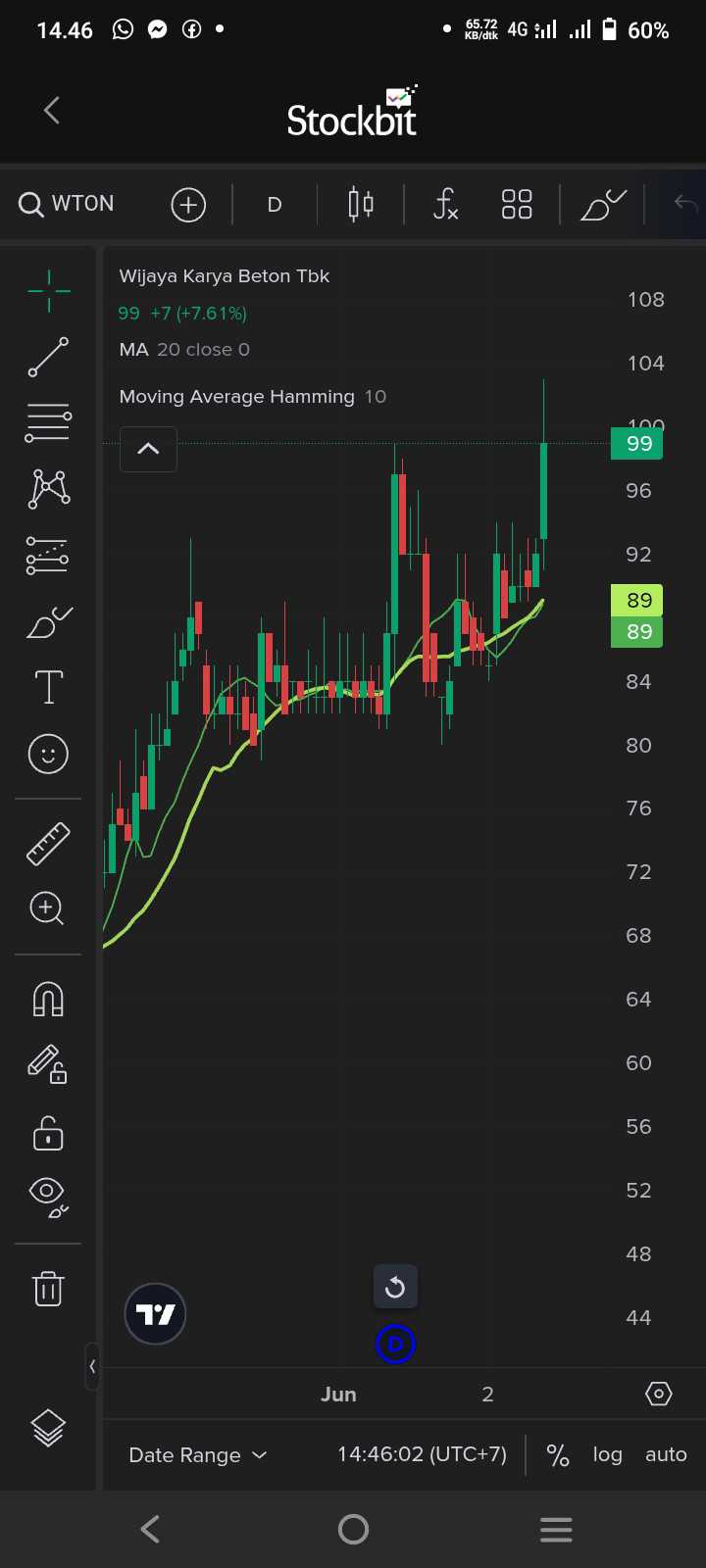Select the Moving Average Hamming indicator label
The image size is (706, 1568).
click(253, 397)
